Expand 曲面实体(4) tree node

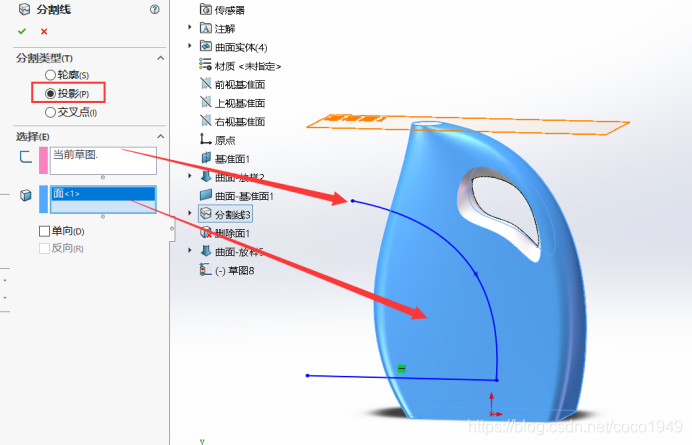pos(190,45)
